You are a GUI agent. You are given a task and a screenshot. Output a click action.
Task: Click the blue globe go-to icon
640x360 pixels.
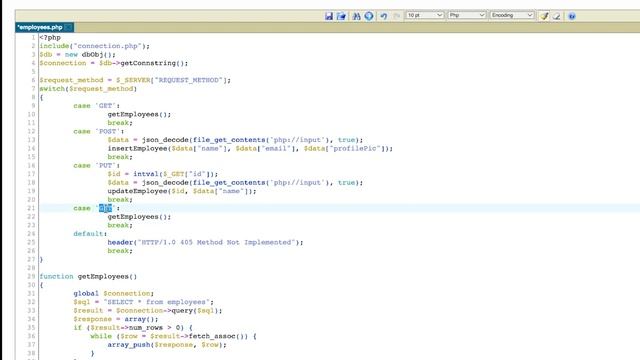pyautogui.click(x=369, y=16)
